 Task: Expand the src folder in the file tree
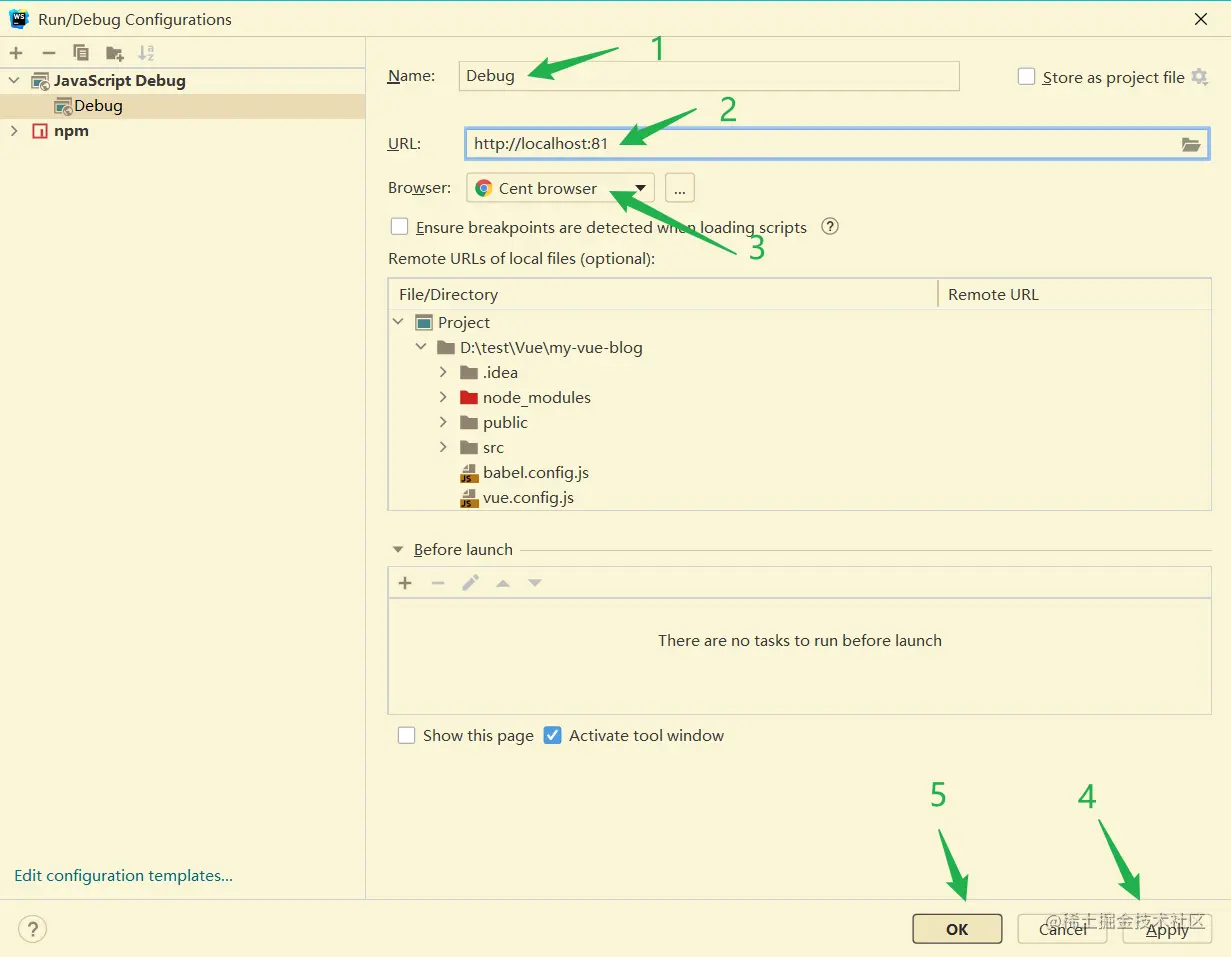tap(443, 447)
